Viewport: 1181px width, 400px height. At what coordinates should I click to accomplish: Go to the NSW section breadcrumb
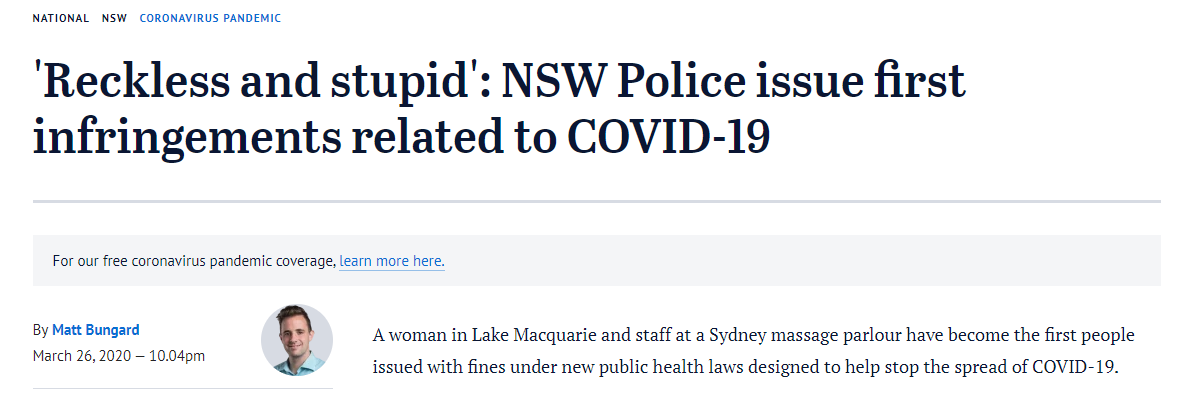click(x=114, y=19)
